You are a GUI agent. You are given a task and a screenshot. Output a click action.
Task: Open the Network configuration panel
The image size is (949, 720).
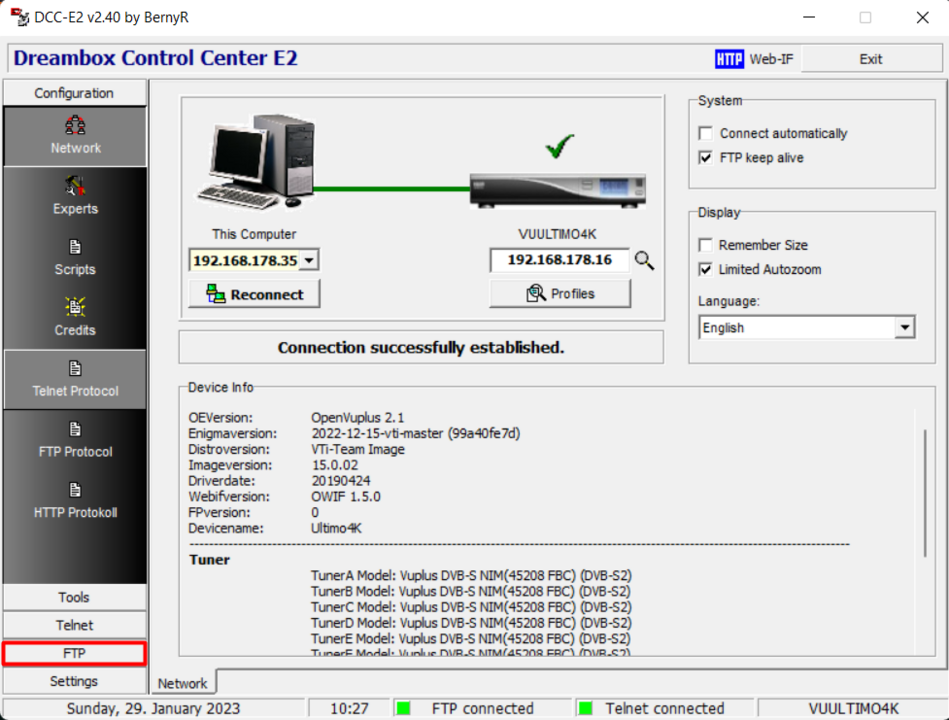[74, 135]
